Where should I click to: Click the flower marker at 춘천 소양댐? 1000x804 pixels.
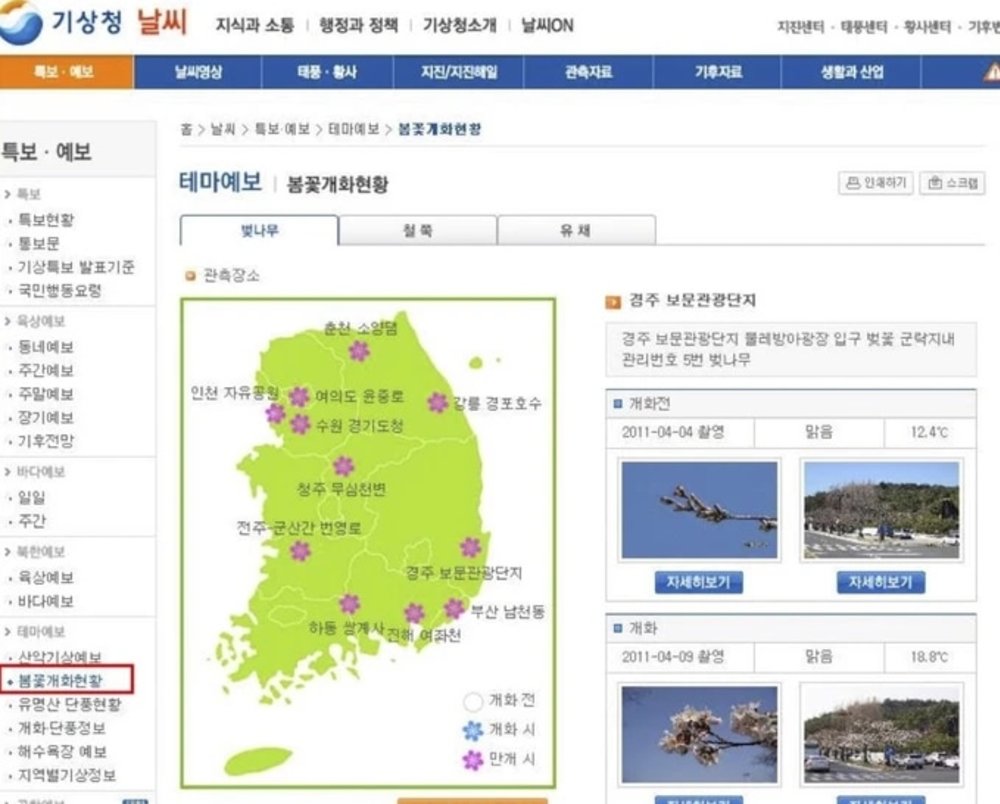point(359,351)
